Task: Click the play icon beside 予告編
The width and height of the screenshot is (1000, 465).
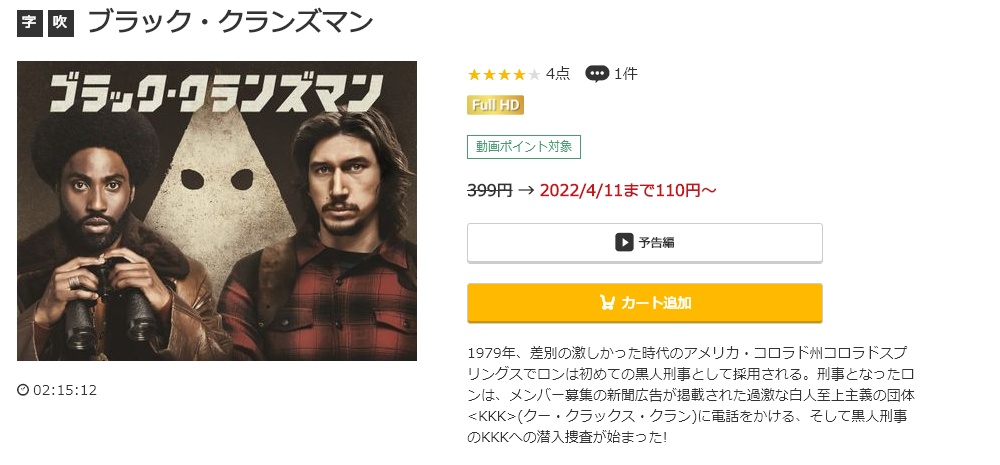Action: [624, 242]
